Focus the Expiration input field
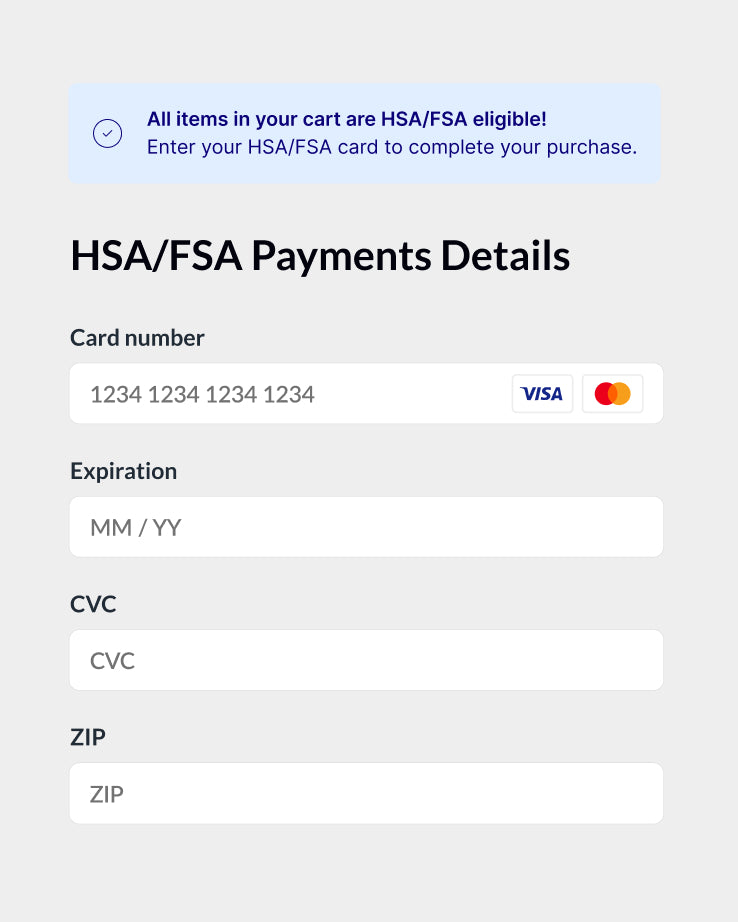The image size is (738, 922). (366, 527)
